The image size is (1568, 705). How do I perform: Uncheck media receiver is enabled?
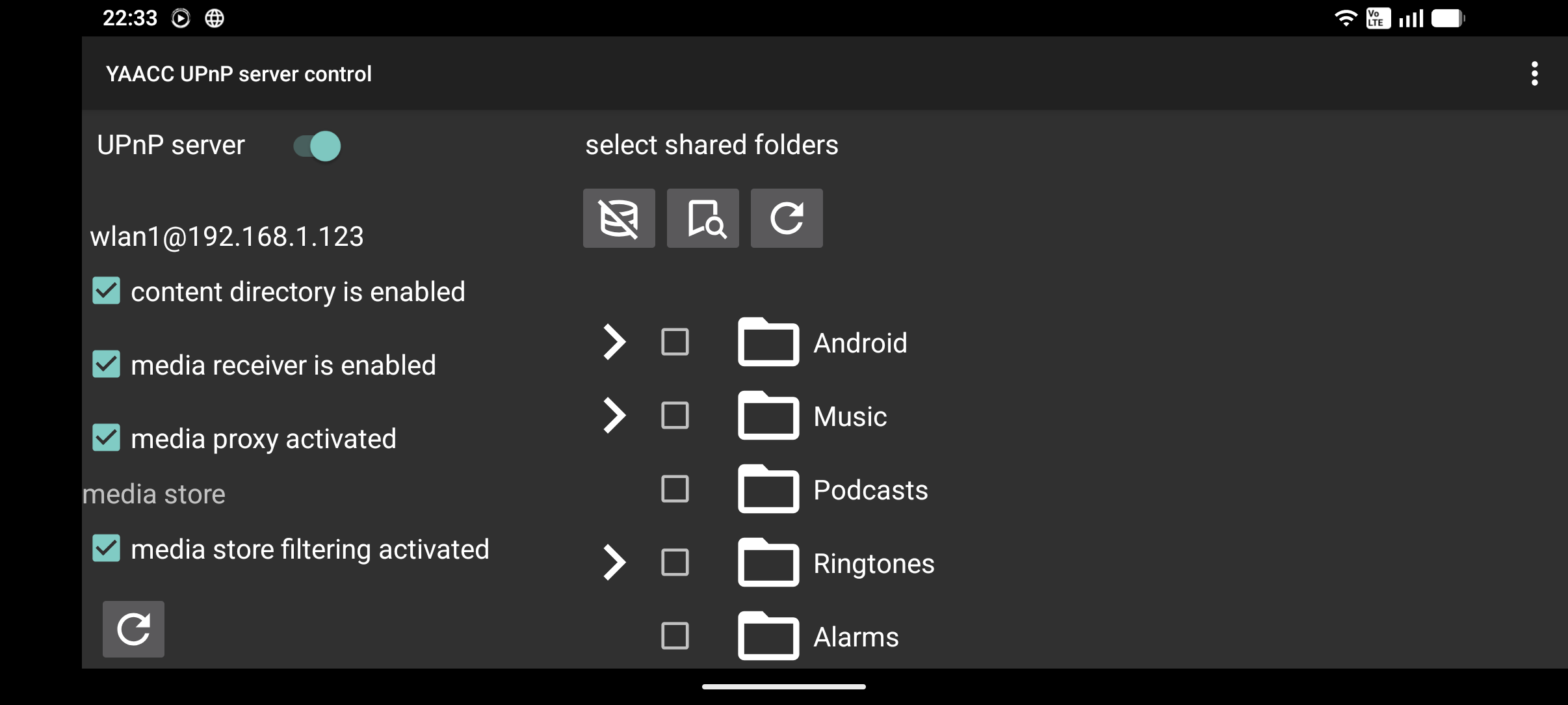pyautogui.click(x=107, y=365)
